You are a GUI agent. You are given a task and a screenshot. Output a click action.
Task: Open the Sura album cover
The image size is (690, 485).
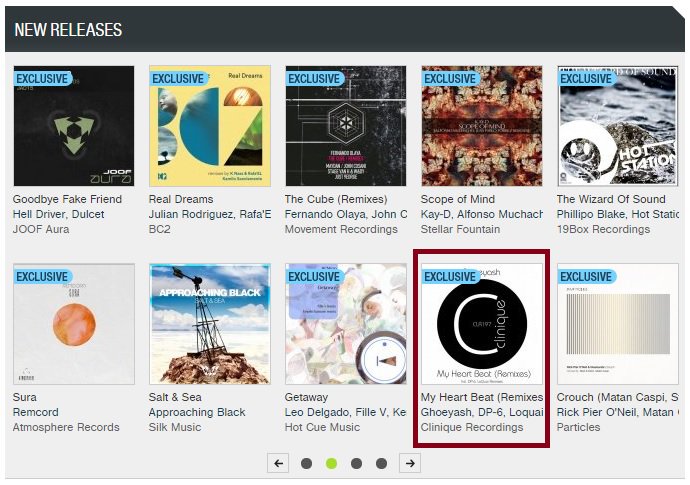click(x=73, y=324)
